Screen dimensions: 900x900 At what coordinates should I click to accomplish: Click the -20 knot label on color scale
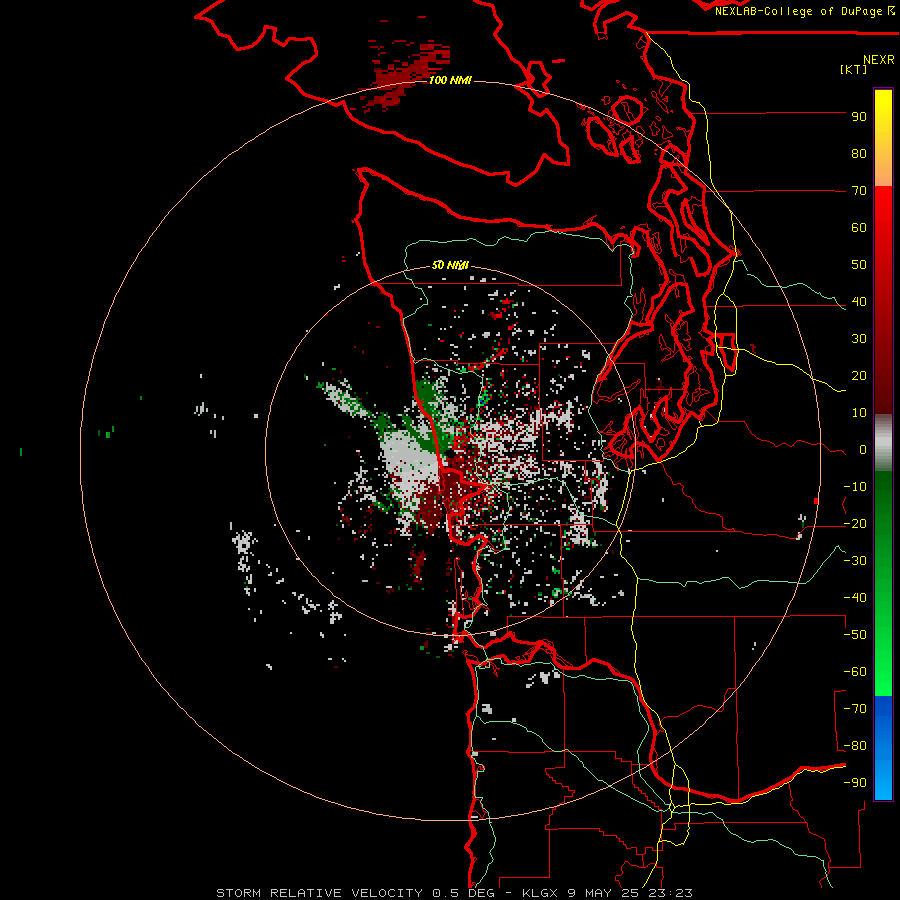pyautogui.click(x=855, y=523)
